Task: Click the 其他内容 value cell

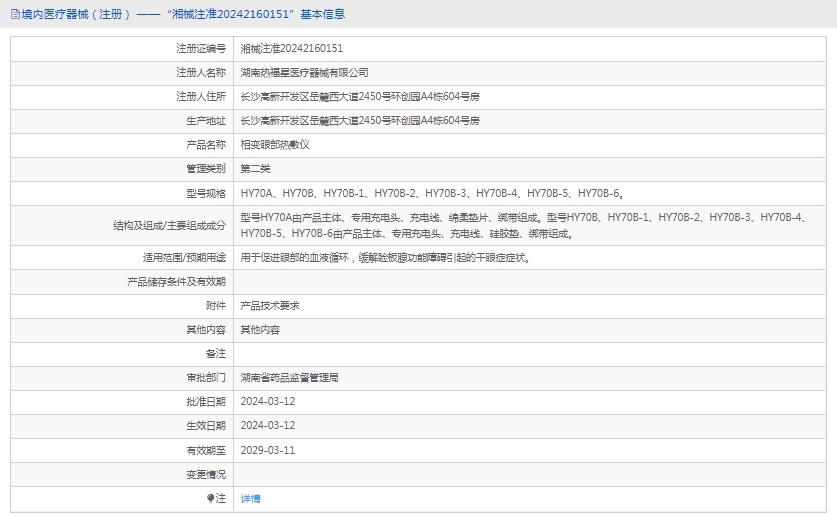Action: click(260, 330)
